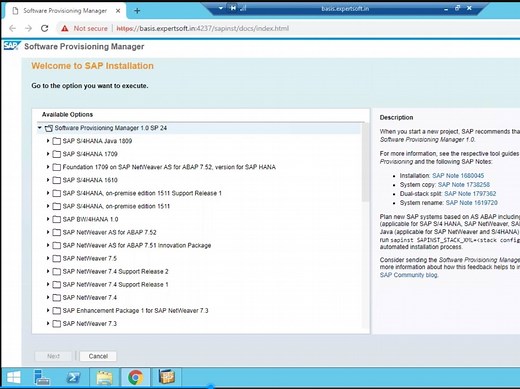This screenshot has width=520, height=389.
Task: Click the Welcome to SAP Installation heading
Action: coord(92,66)
